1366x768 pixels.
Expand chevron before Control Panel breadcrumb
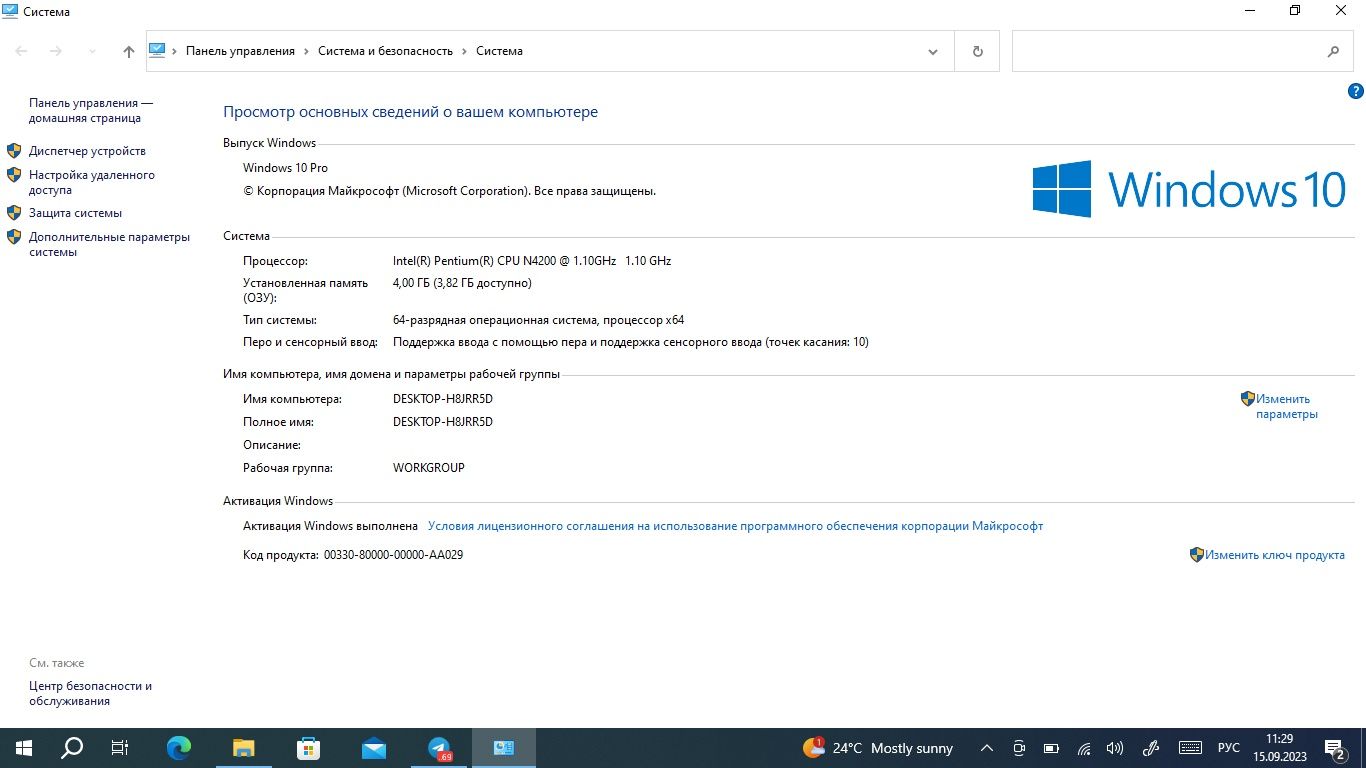click(175, 51)
